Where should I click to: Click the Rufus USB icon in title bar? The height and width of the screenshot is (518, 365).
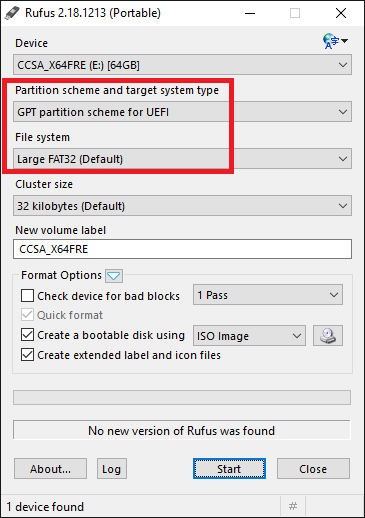tap(12, 13)
